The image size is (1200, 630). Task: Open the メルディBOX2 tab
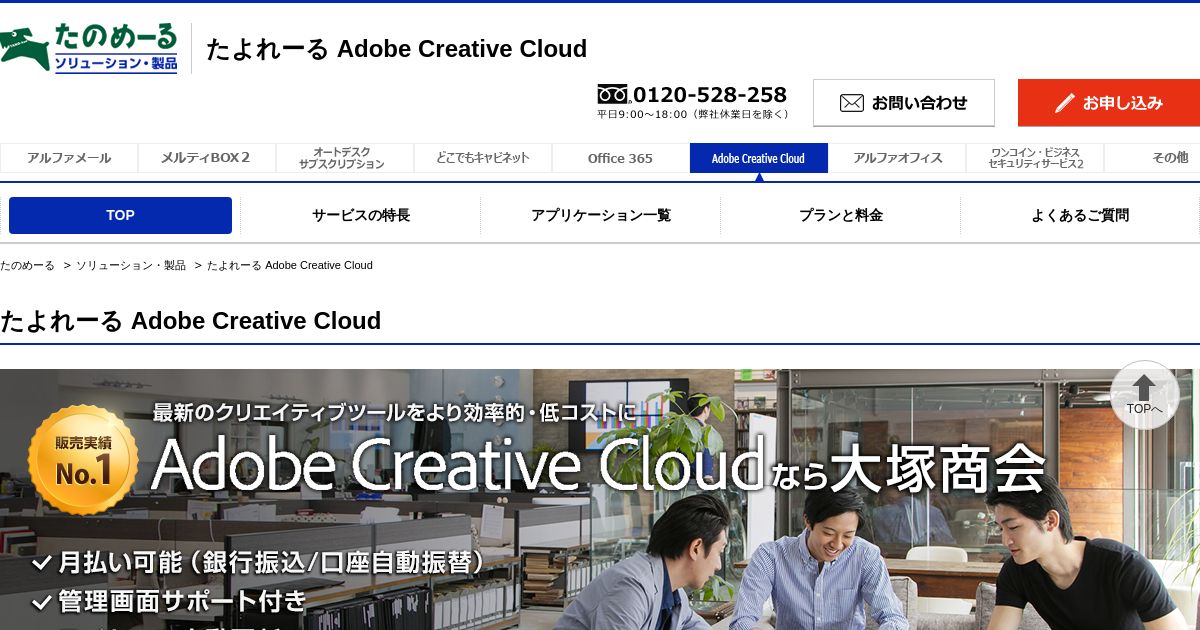(206, 158)
